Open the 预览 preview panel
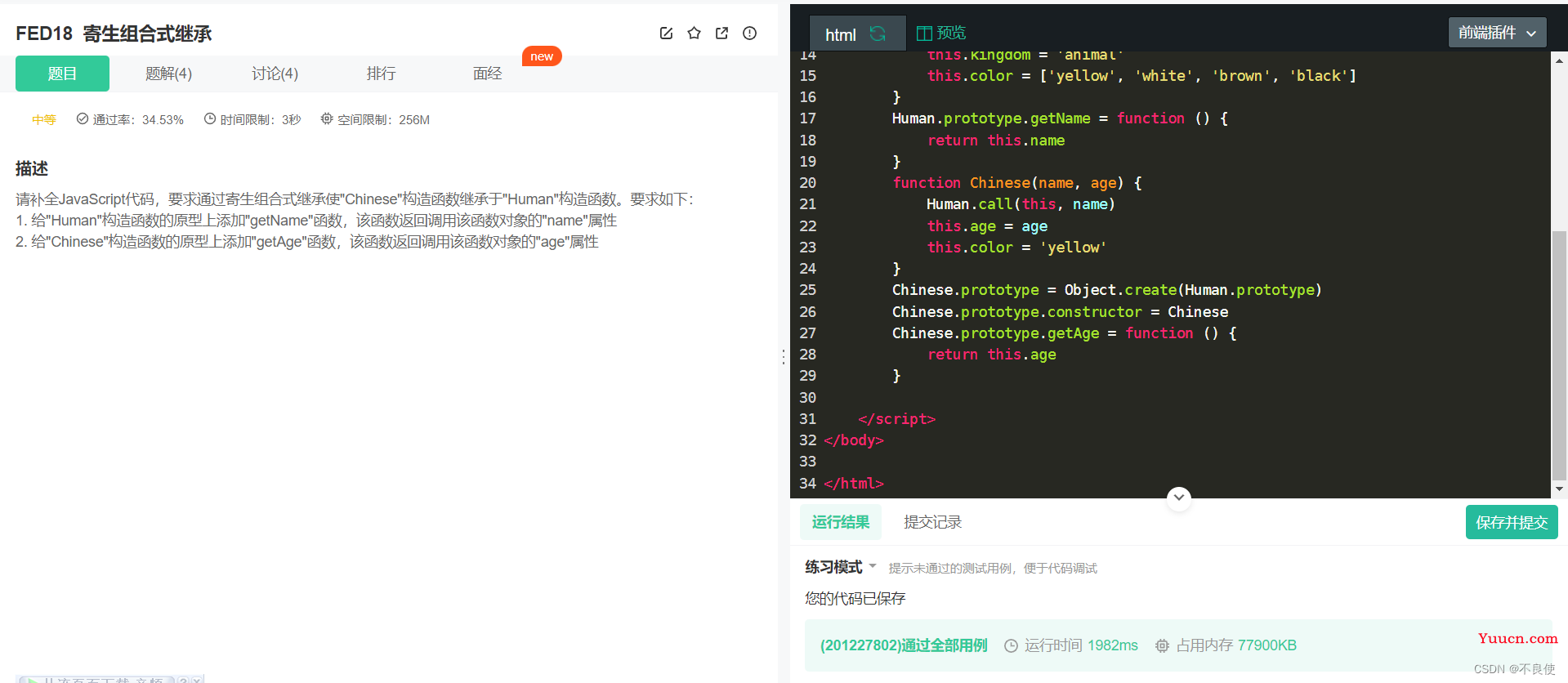 point(941,33)
